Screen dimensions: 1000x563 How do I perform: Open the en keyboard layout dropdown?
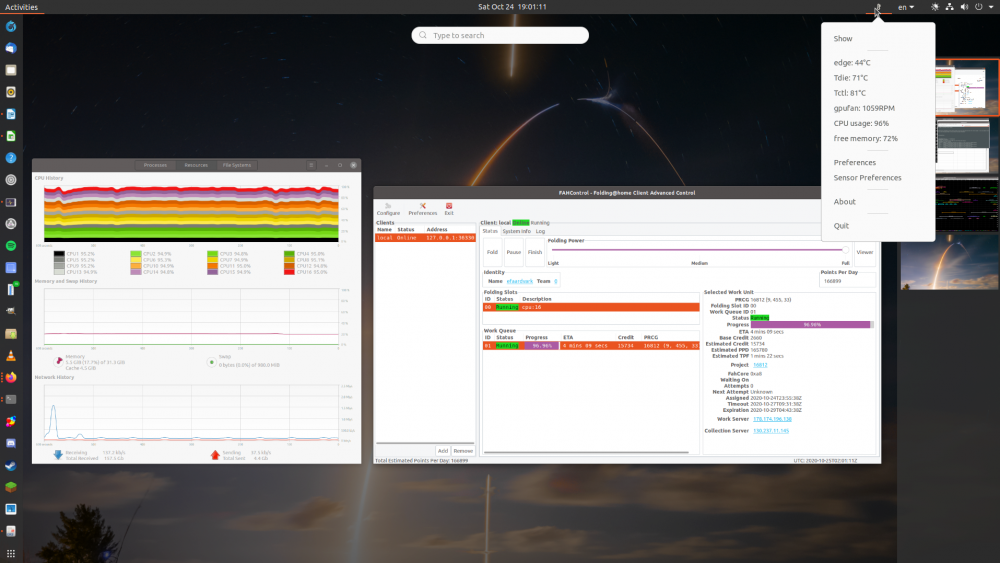tap(906, 7)
